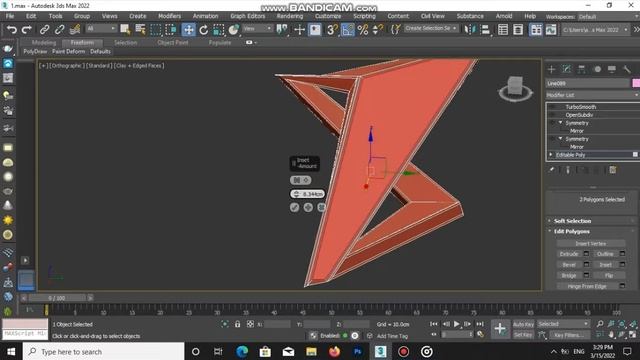Open the Create Selection Set dropdown
Image resolution: width=640 pixels, height=360 pixels.
click(x=431, y=29)
